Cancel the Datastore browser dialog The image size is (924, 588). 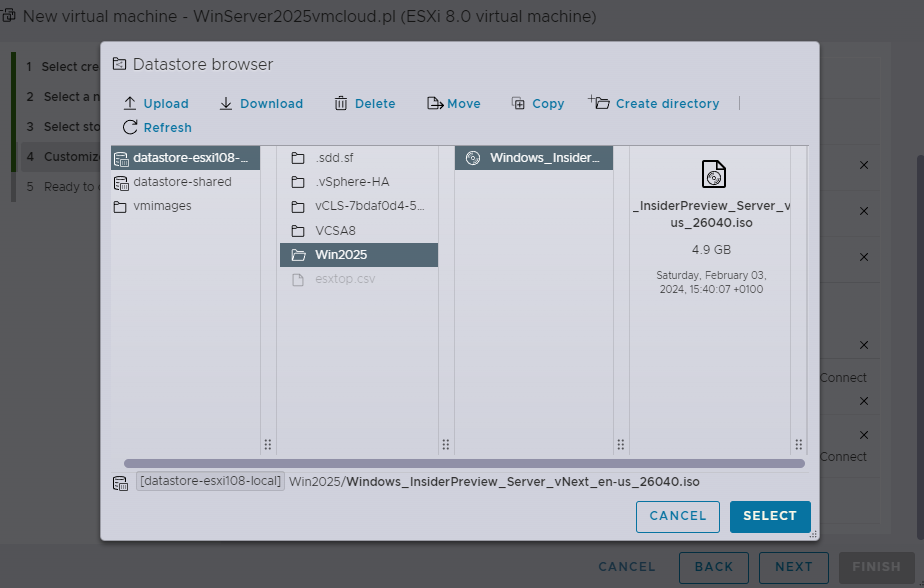678,517
